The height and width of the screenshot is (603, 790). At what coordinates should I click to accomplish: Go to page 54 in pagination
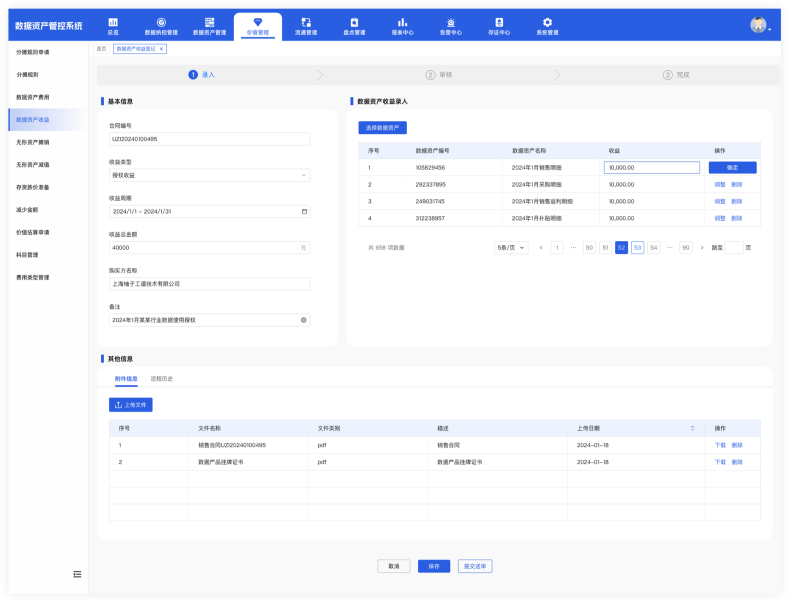tap(653, 247)
